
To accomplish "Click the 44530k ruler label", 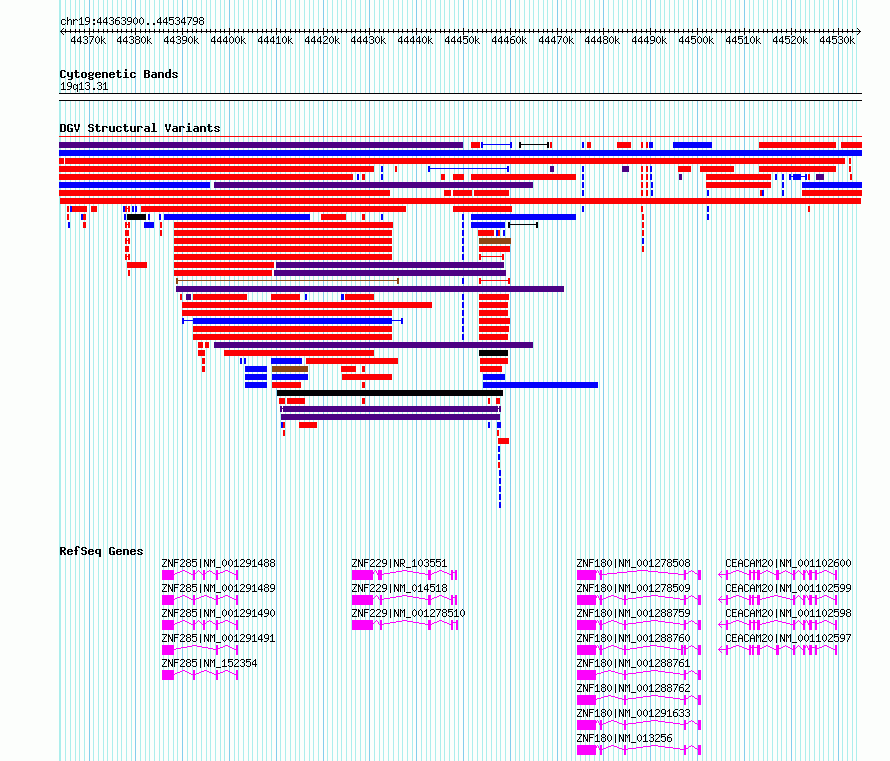I will tap(837, 40).
